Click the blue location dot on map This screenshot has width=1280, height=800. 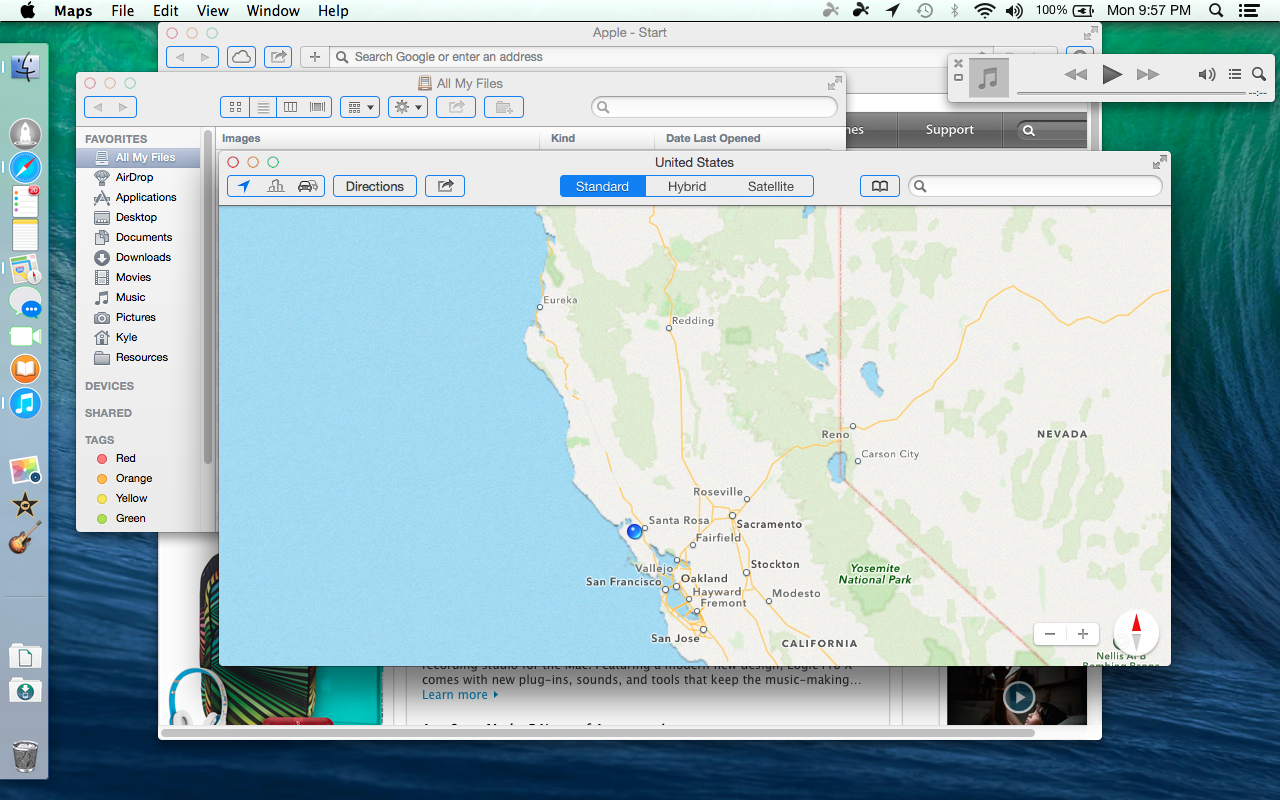click(634, 531)
